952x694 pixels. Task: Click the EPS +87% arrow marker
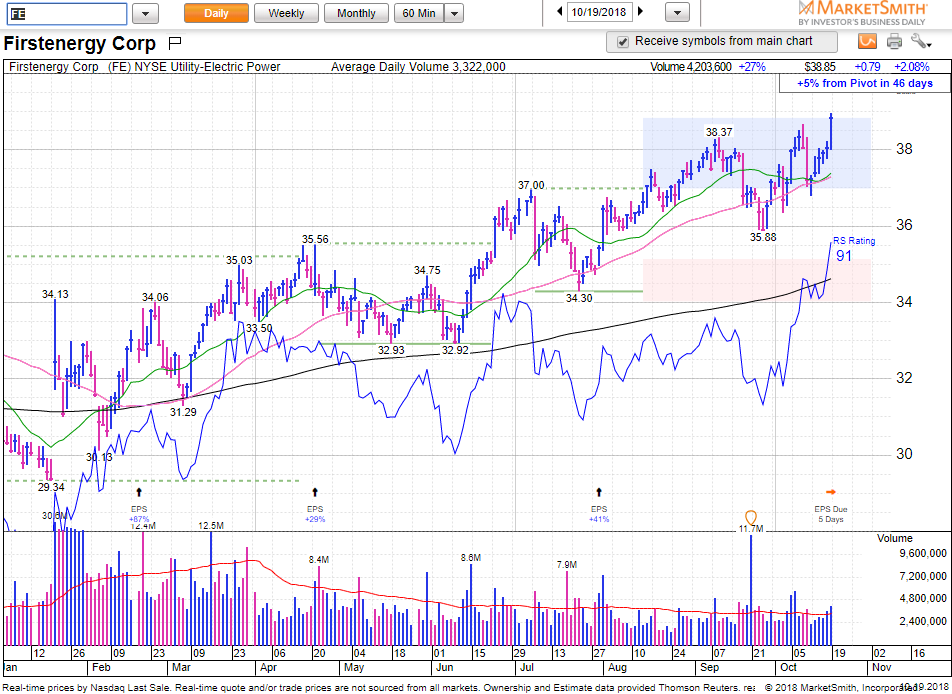pos(139,492)
